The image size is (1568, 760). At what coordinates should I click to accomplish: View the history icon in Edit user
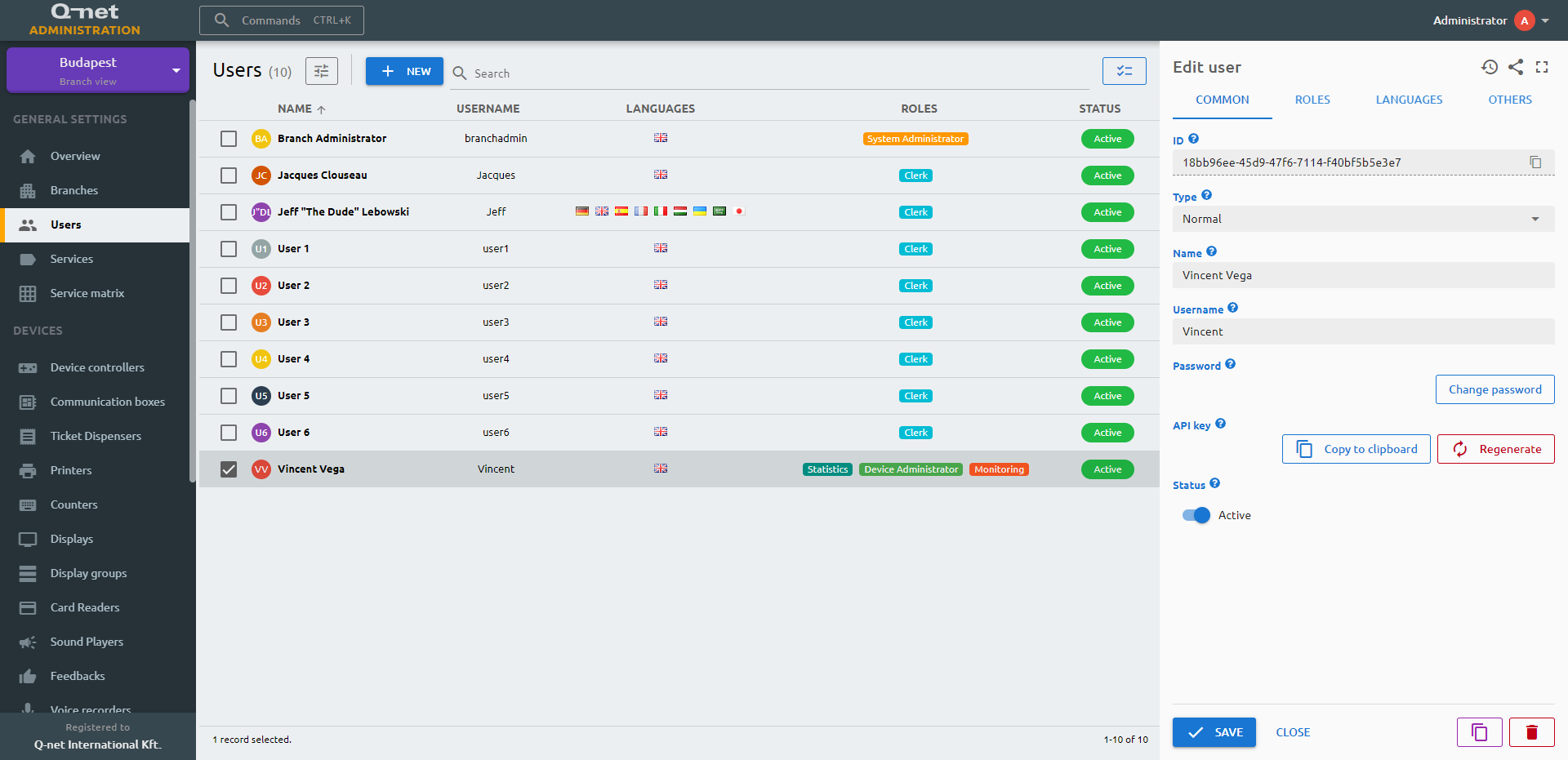(x=1490, y=67)
